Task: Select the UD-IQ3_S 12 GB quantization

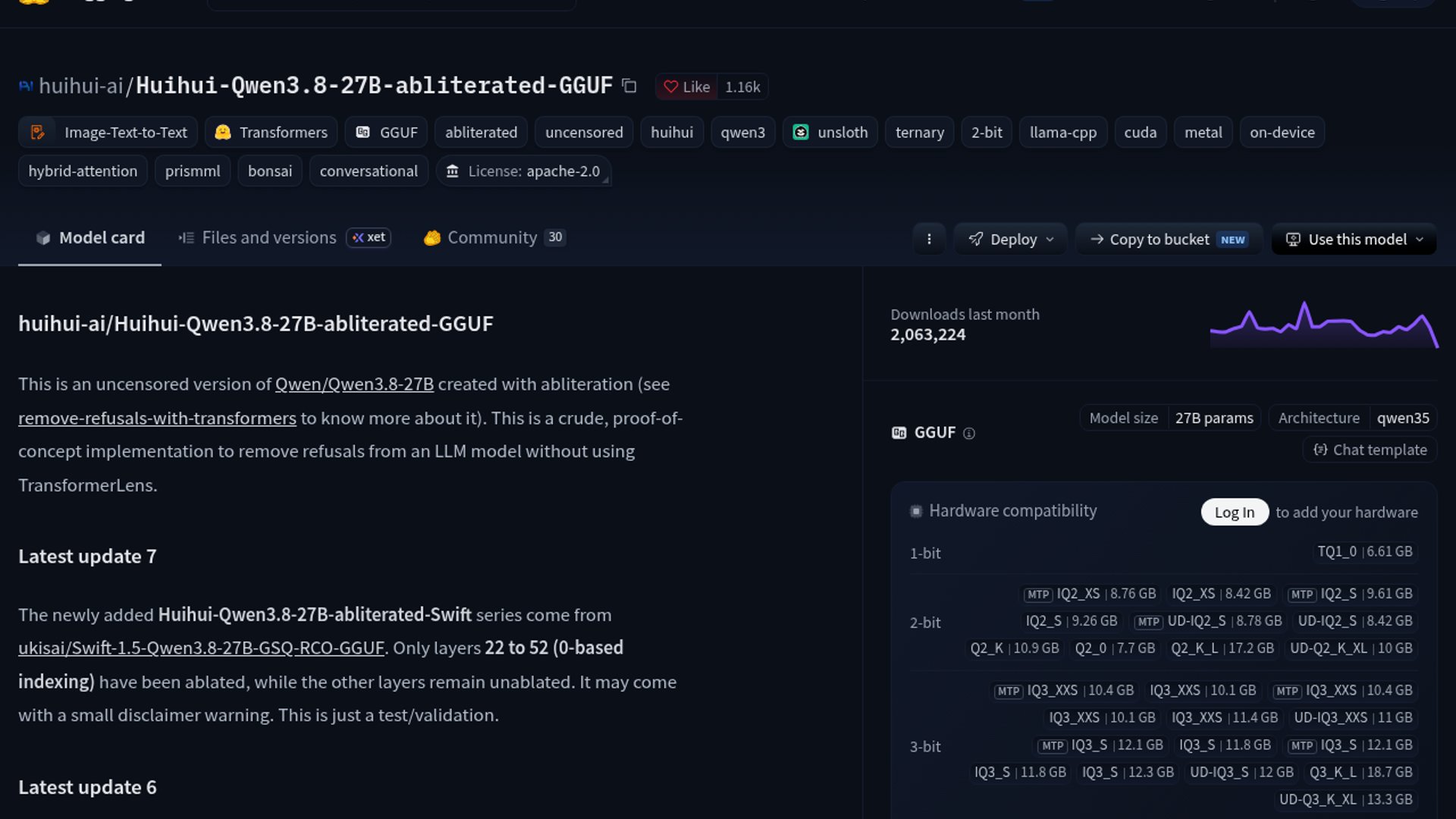Action: tap(1241, 772)
